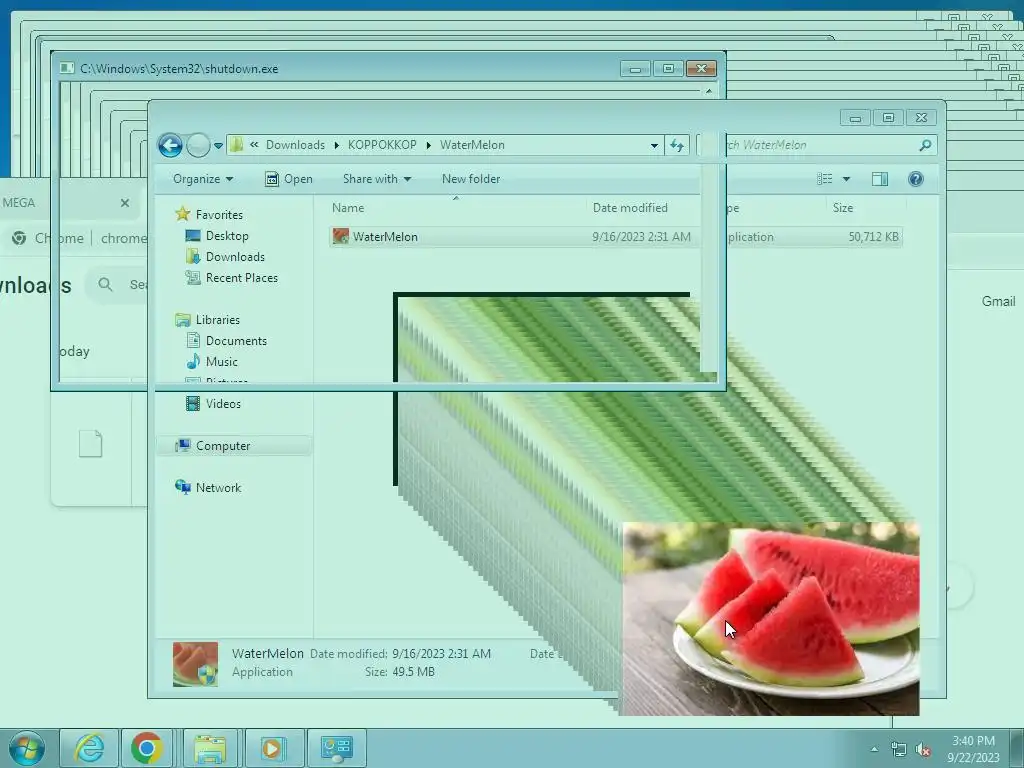Open Explorer Help
Image resolution: width=1024 pixels, height=768 pixels.
coord(916,179)
